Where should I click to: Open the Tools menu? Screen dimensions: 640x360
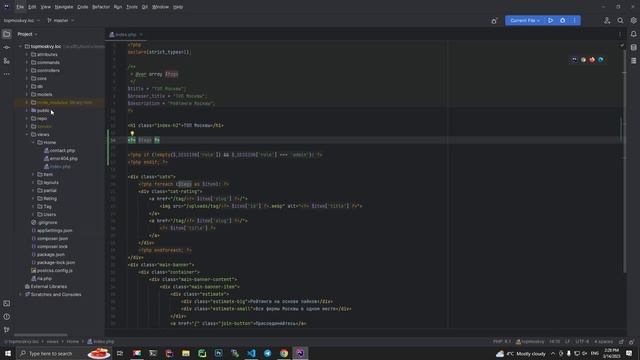pos(132,7)
